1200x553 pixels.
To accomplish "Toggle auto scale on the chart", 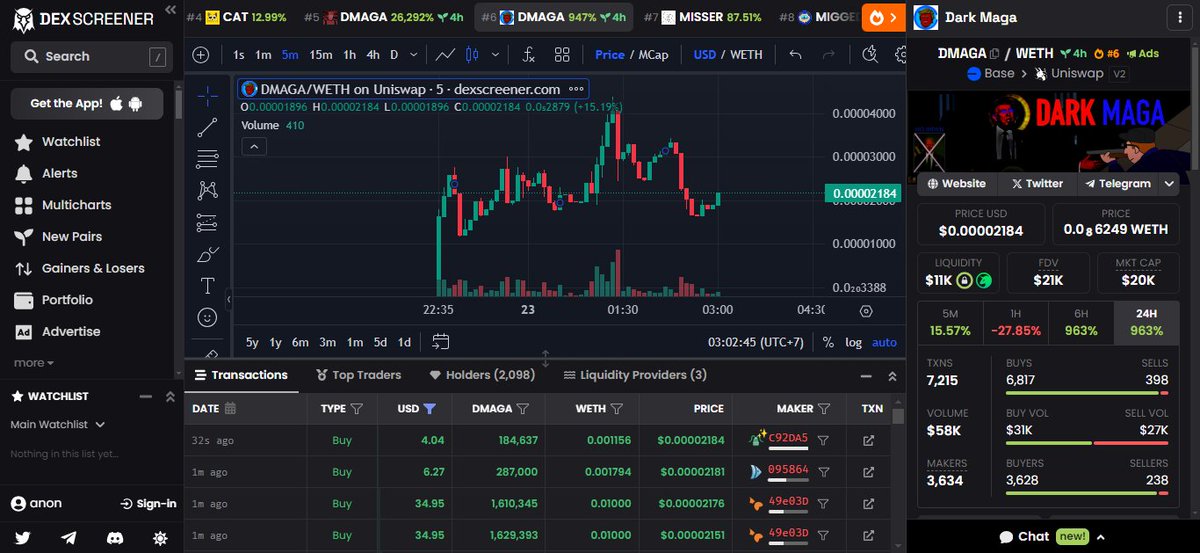I will point(884,342).
